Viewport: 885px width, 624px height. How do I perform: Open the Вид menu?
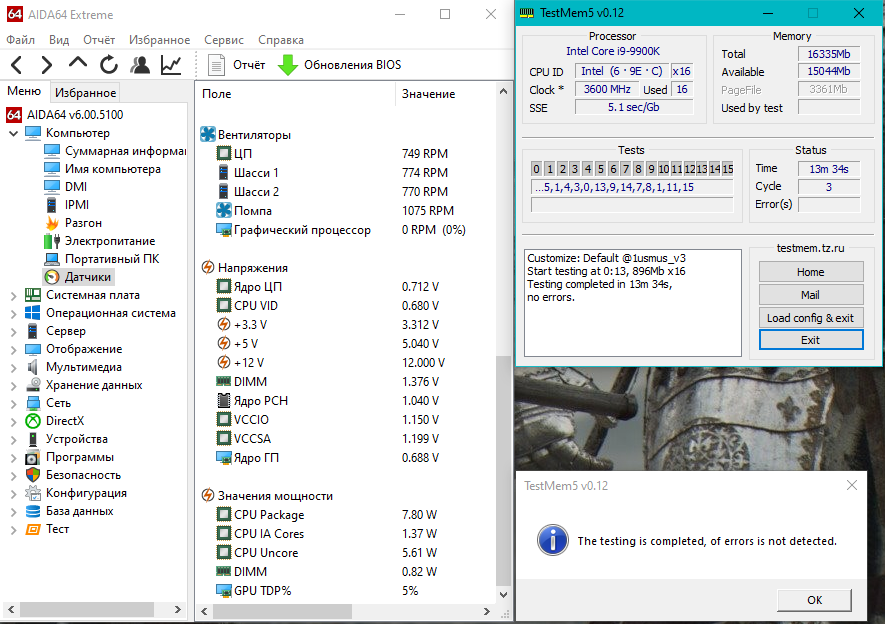point(59,39)
